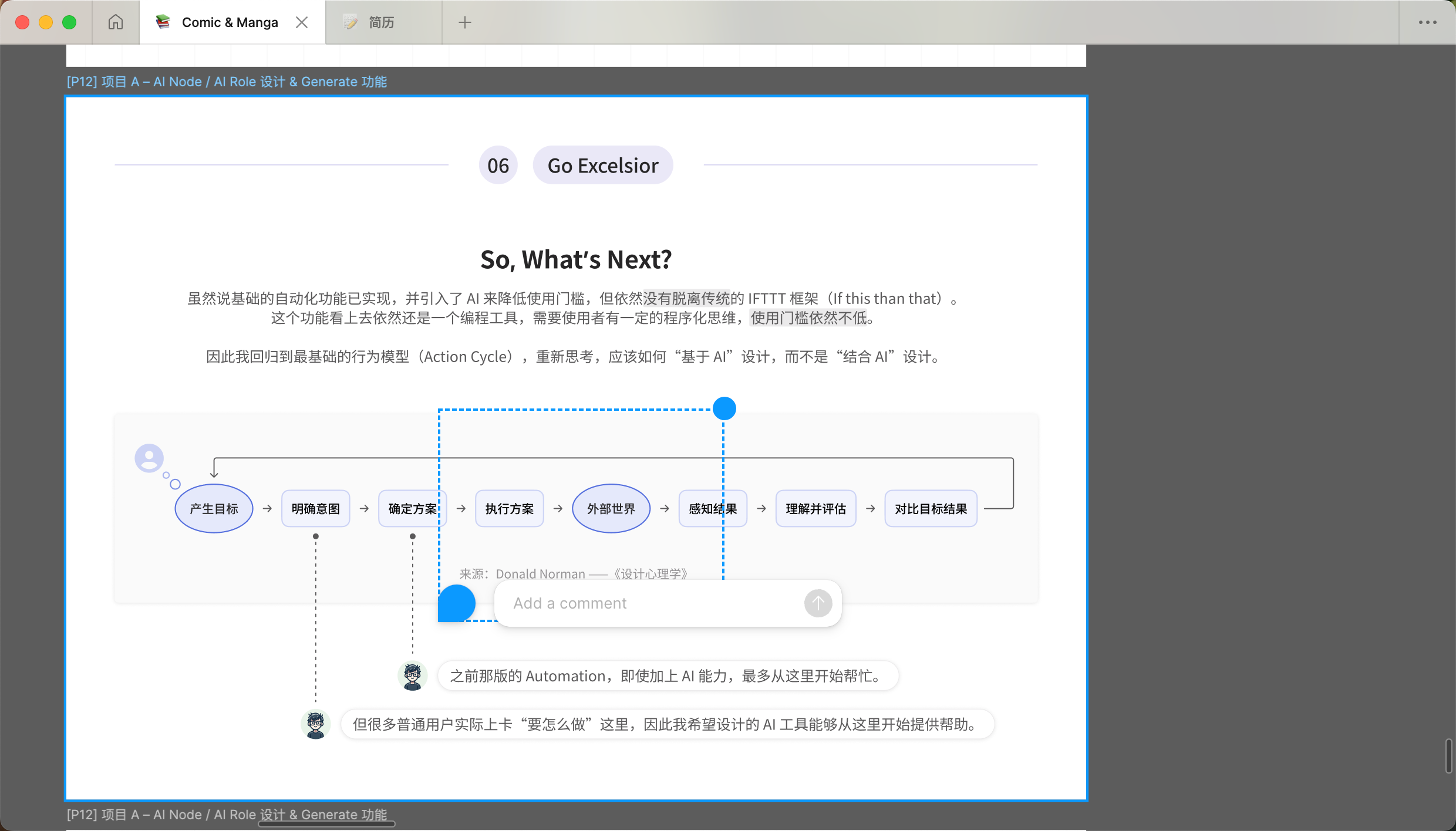Click the 执行方案 node

pyautogui.click(x=510, y=509)
